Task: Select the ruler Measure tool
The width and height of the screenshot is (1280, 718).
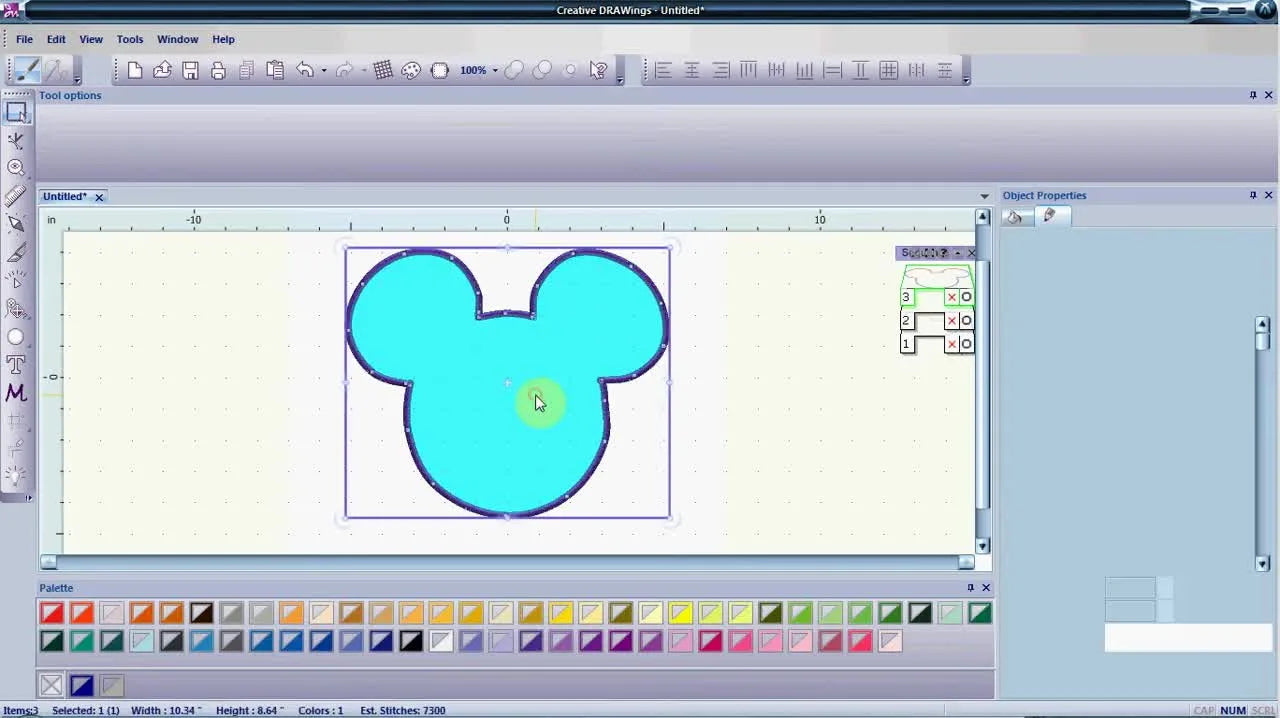Action: click(16, 196)
